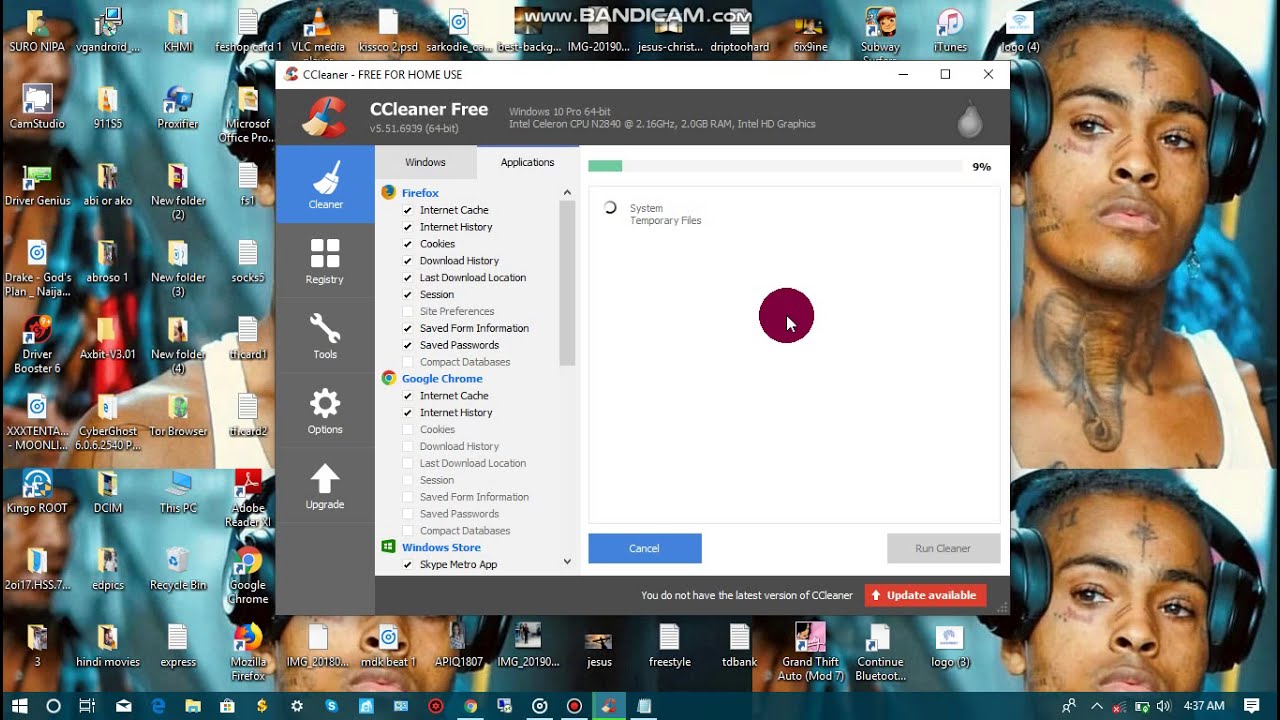Open File Explorer from the taskbar
This screenshot has width=1280, height=720.
click(193, 706)
